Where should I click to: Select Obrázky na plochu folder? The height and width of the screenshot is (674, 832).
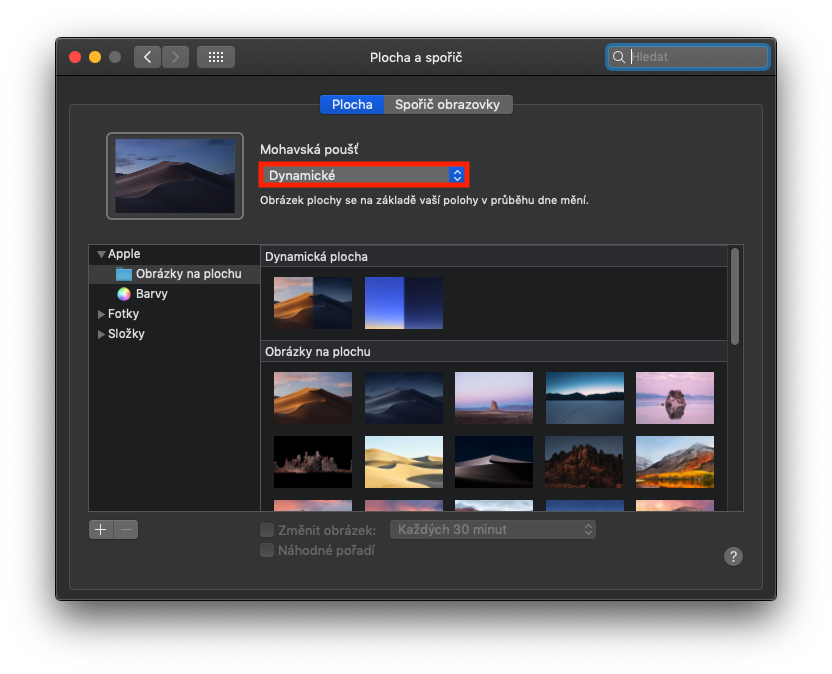pyautogui.click(x=188, y=274)
